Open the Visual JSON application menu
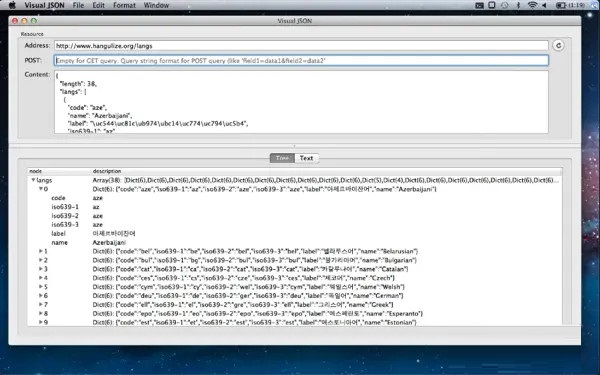The height and width of the screenshot is (375, 600). pyautogui.click(x=44, y=5)
